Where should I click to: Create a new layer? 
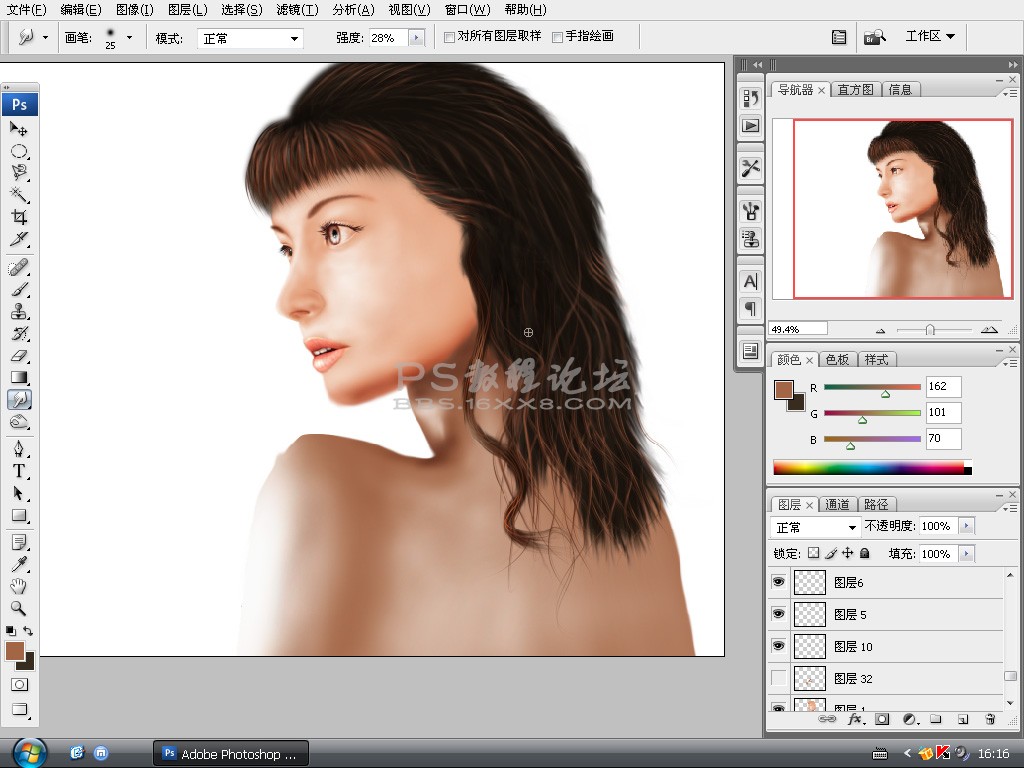(963, 719)
